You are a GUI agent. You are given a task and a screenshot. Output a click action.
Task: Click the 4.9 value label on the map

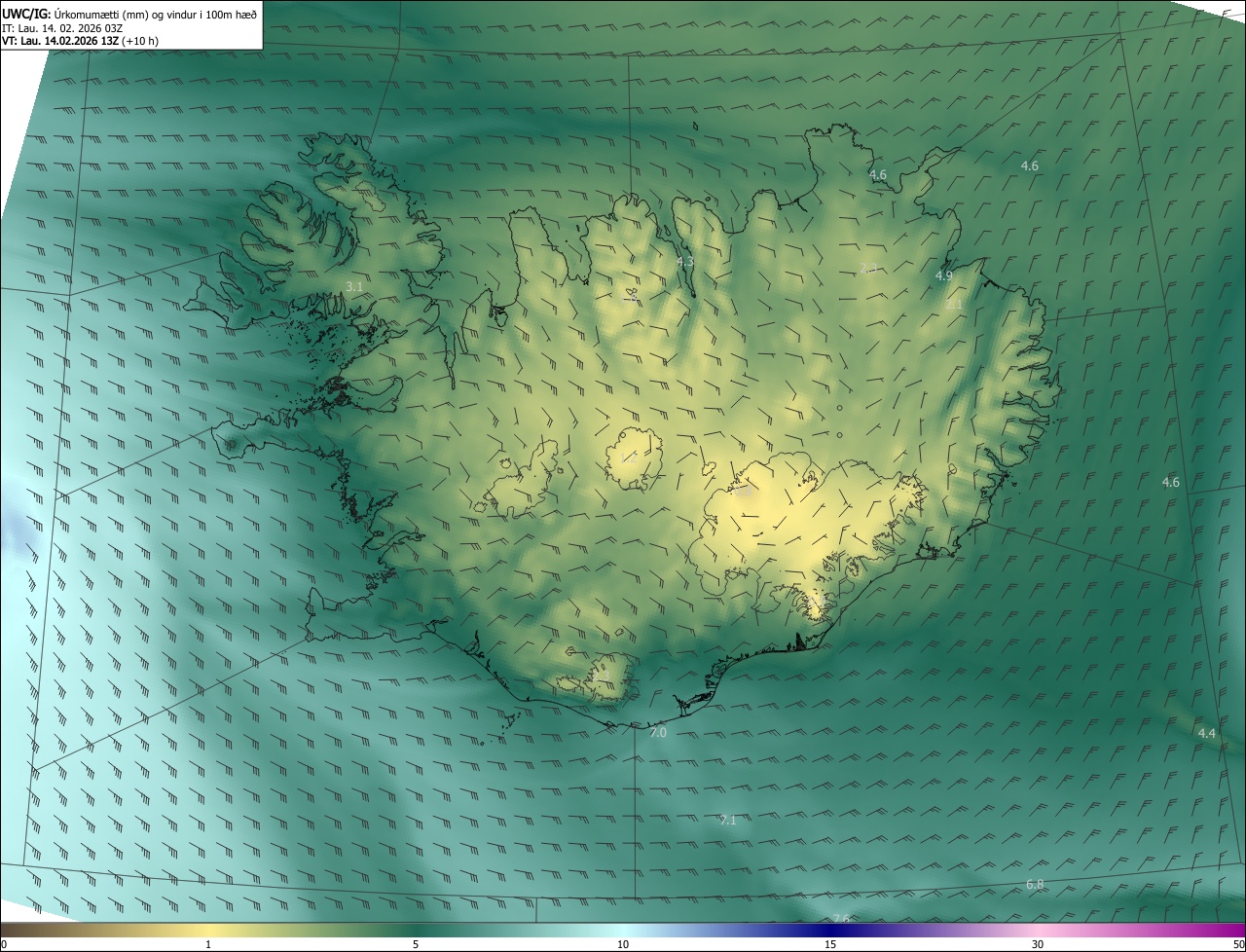pyautogui.click(x=943, y=276)
